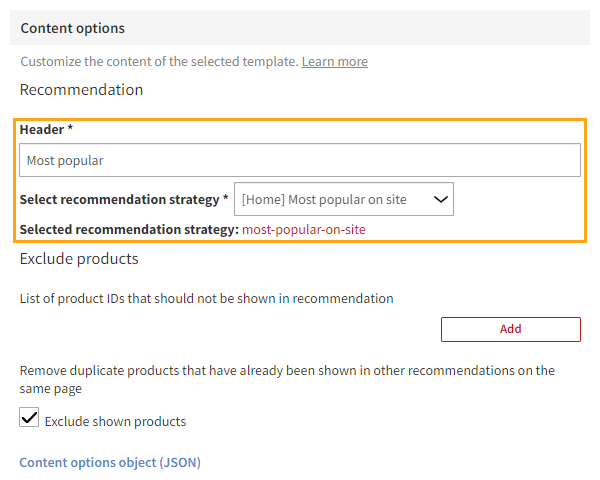The image size is (600, 480).
Task: Click the 'List of product IDs' description text
Action: point(206,298)
